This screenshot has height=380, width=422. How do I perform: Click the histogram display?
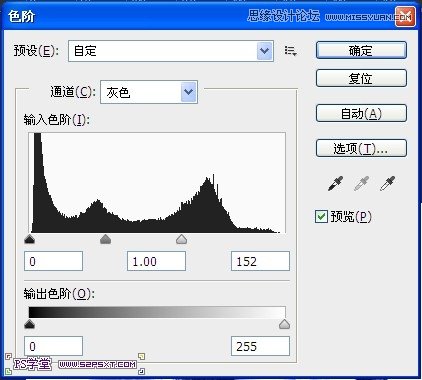[x=157, y=183]
